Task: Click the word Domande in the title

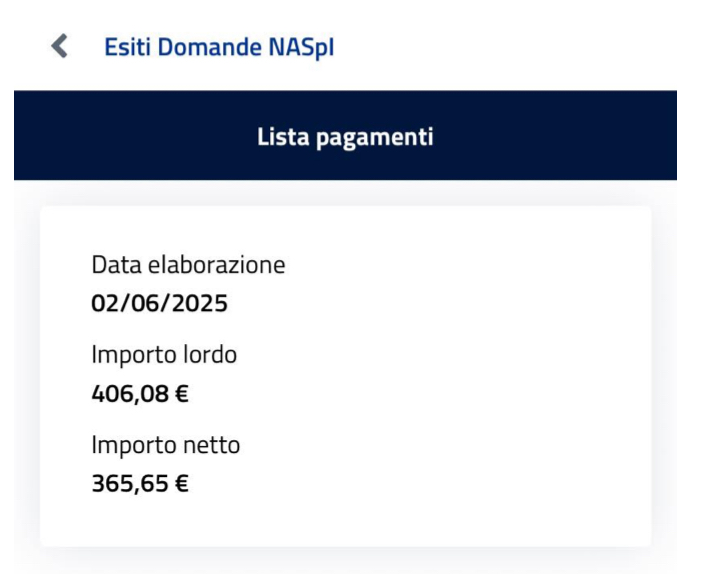Action: point(207,47)
